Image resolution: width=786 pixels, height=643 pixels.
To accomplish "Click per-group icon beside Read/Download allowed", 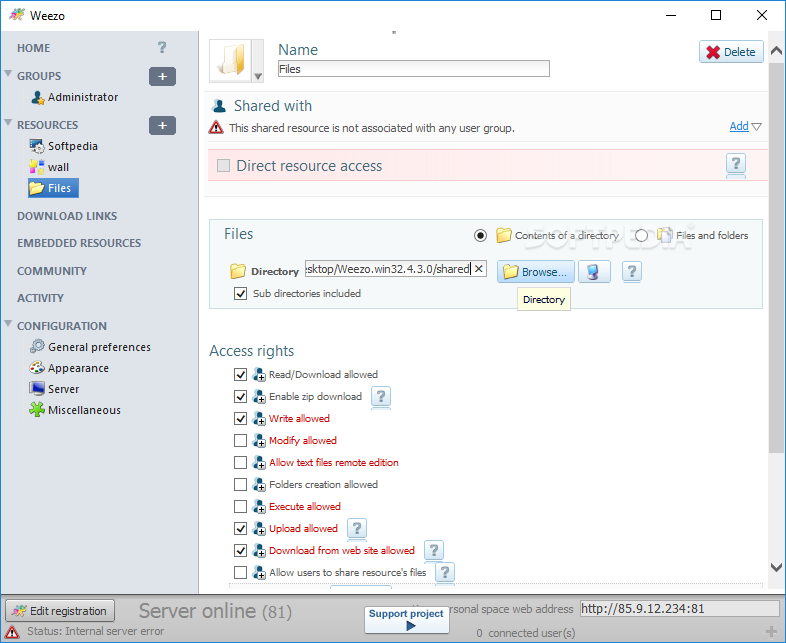I will [259, 374].
